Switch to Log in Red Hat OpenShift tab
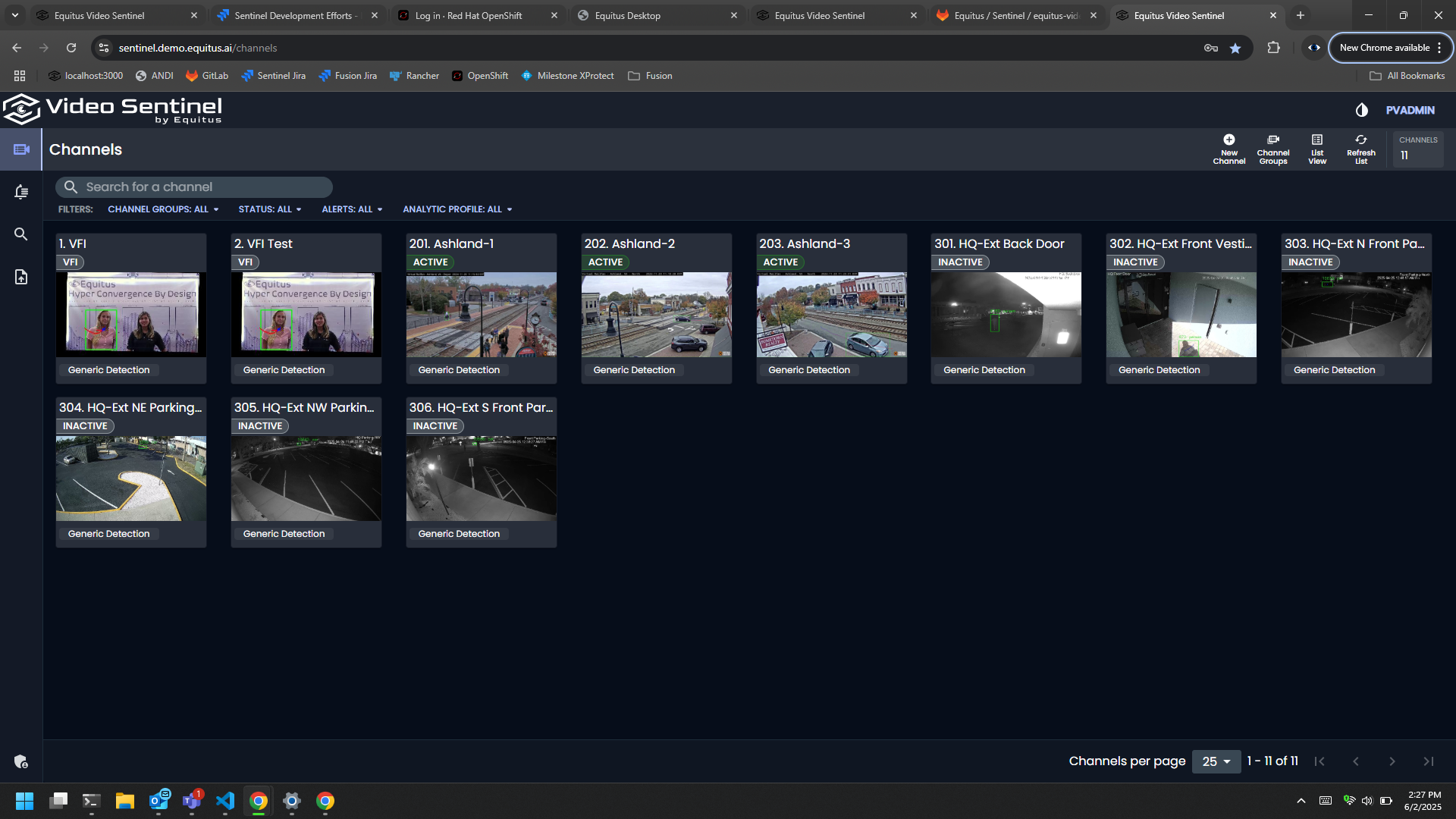The image size is (1456, 819). [478, 15]
